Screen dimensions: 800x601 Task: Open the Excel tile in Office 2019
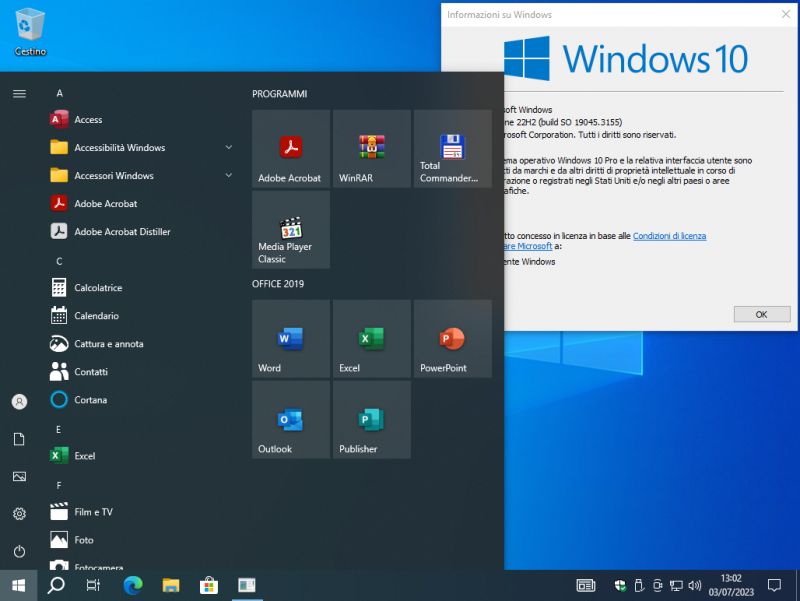point(372,339)
